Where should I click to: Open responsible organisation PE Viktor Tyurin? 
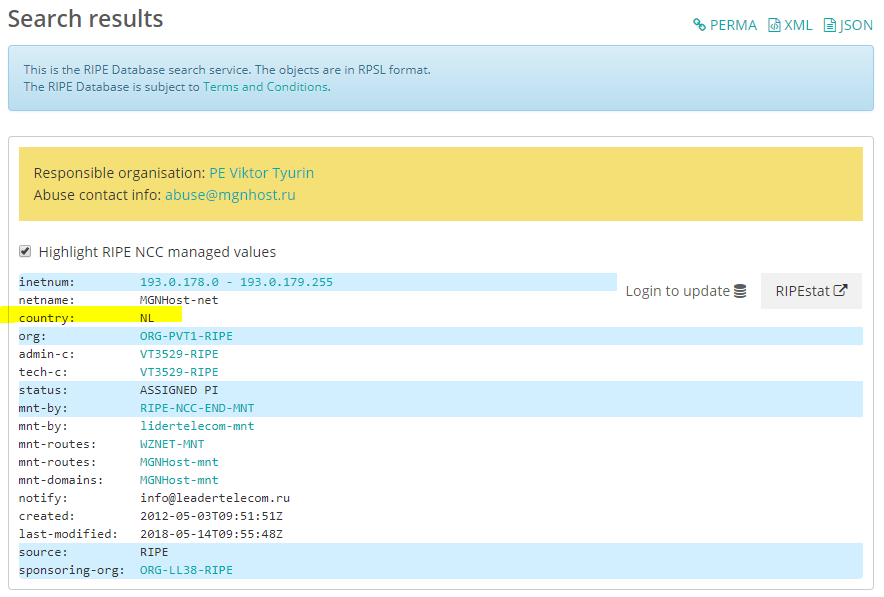coord(262,173)
